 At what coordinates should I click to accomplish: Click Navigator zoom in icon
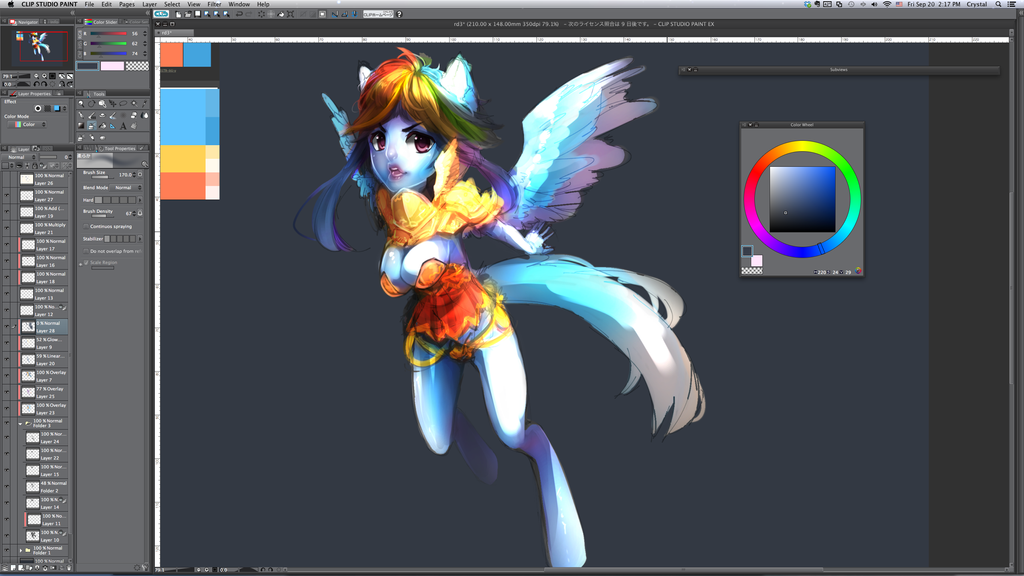44,76
